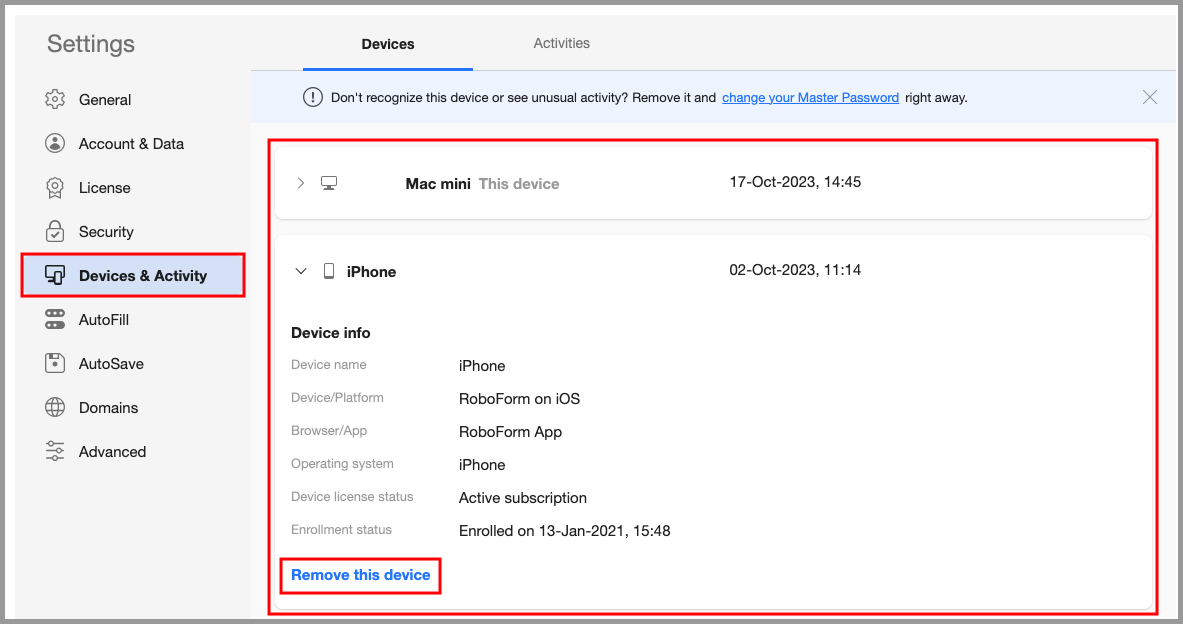Open AutoFill settings from the sidebar
The height and width of the screenshot is (624, 1183).
[x=55, y=319]
